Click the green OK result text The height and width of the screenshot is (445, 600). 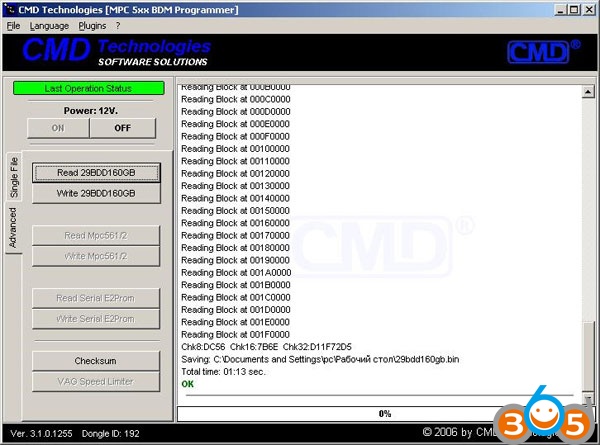point(188,384)
